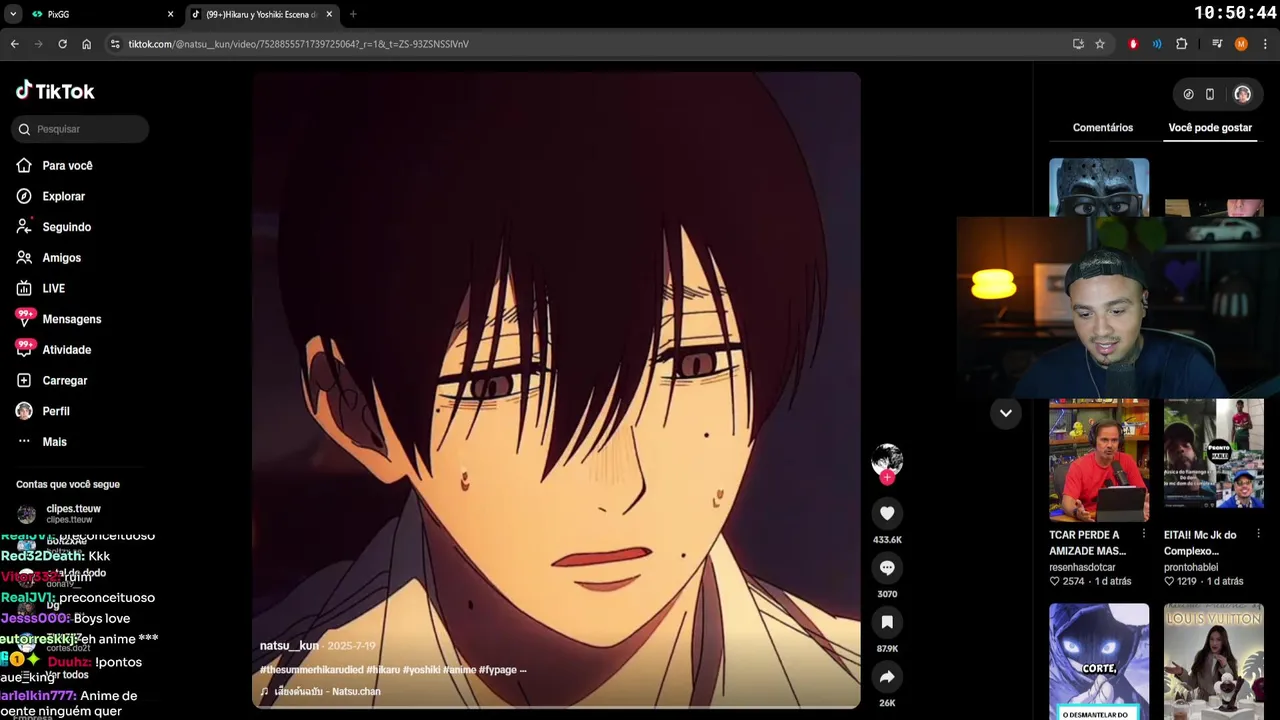Open Mensagens in the sidebar
1280x720 pixels.
[71, 319]
